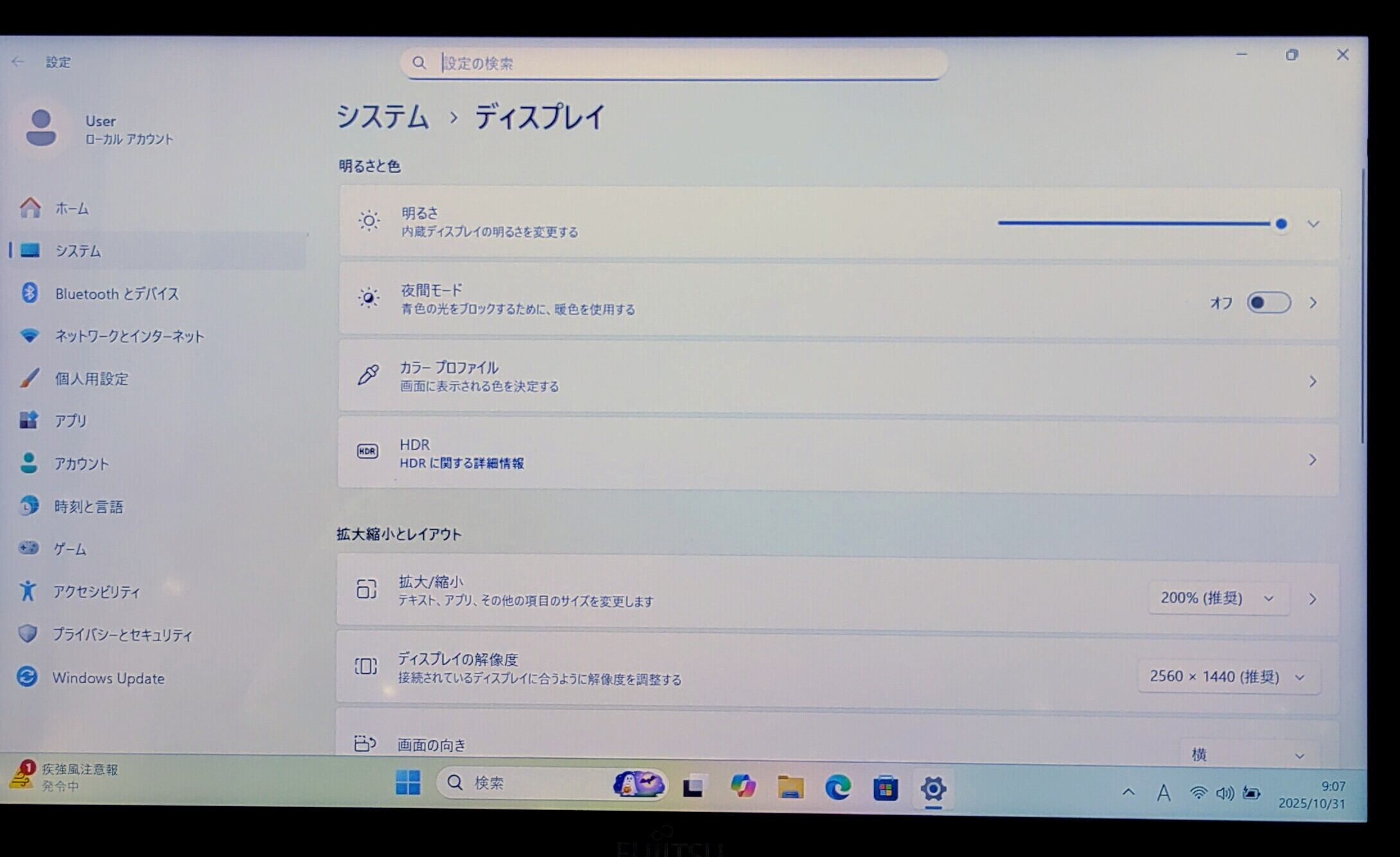Launch Microsoft Edge from taskbar

pos(837,788)
